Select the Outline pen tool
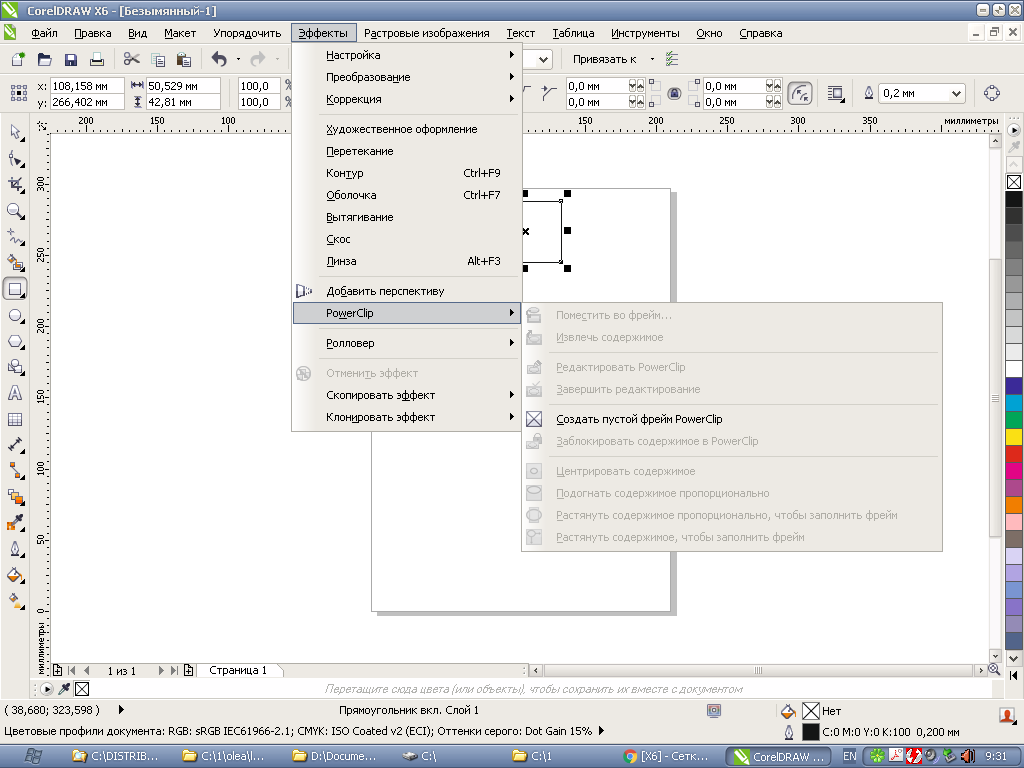Screen dimensions: 1024x768 15,549
